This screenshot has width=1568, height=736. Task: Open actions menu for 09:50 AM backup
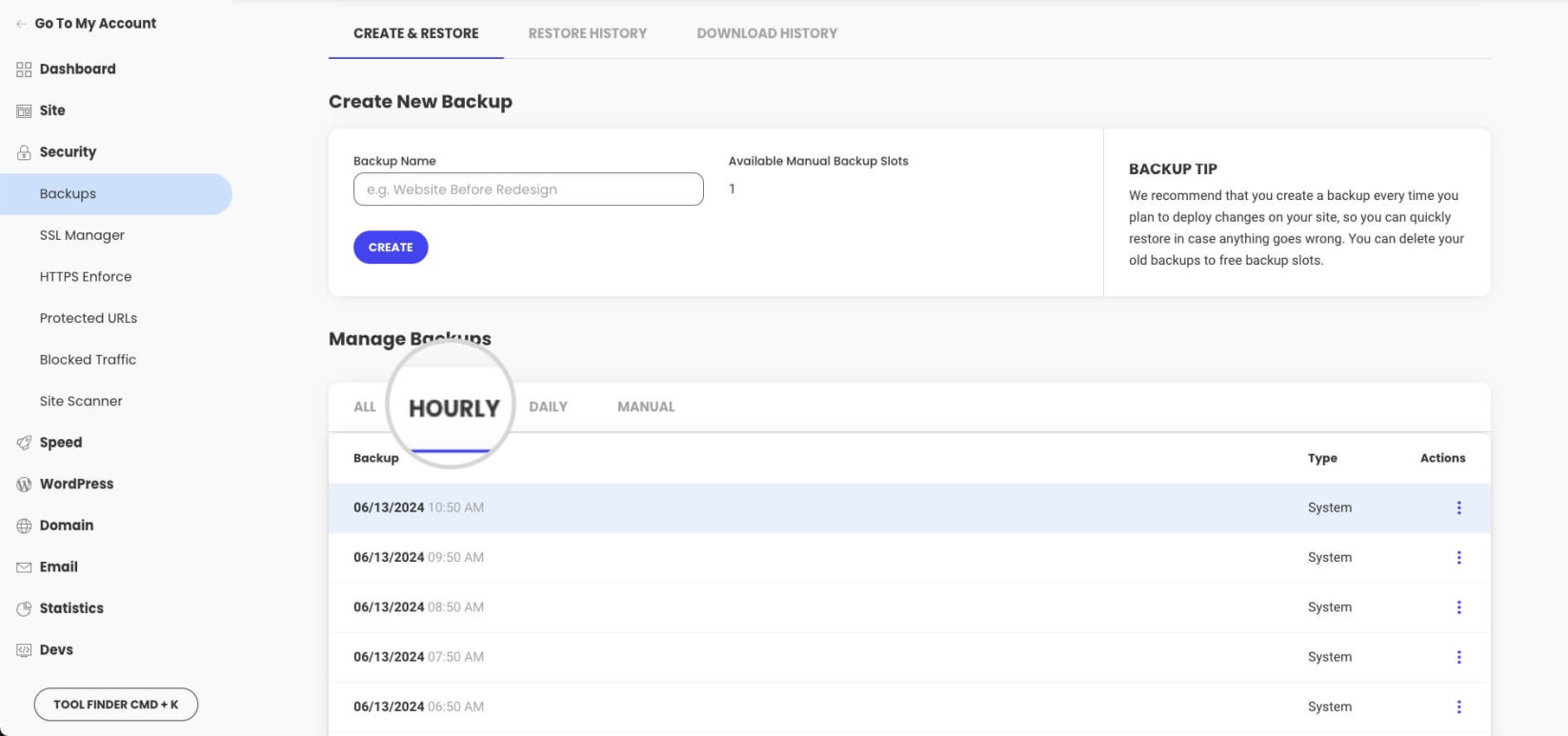point(1458,557)
